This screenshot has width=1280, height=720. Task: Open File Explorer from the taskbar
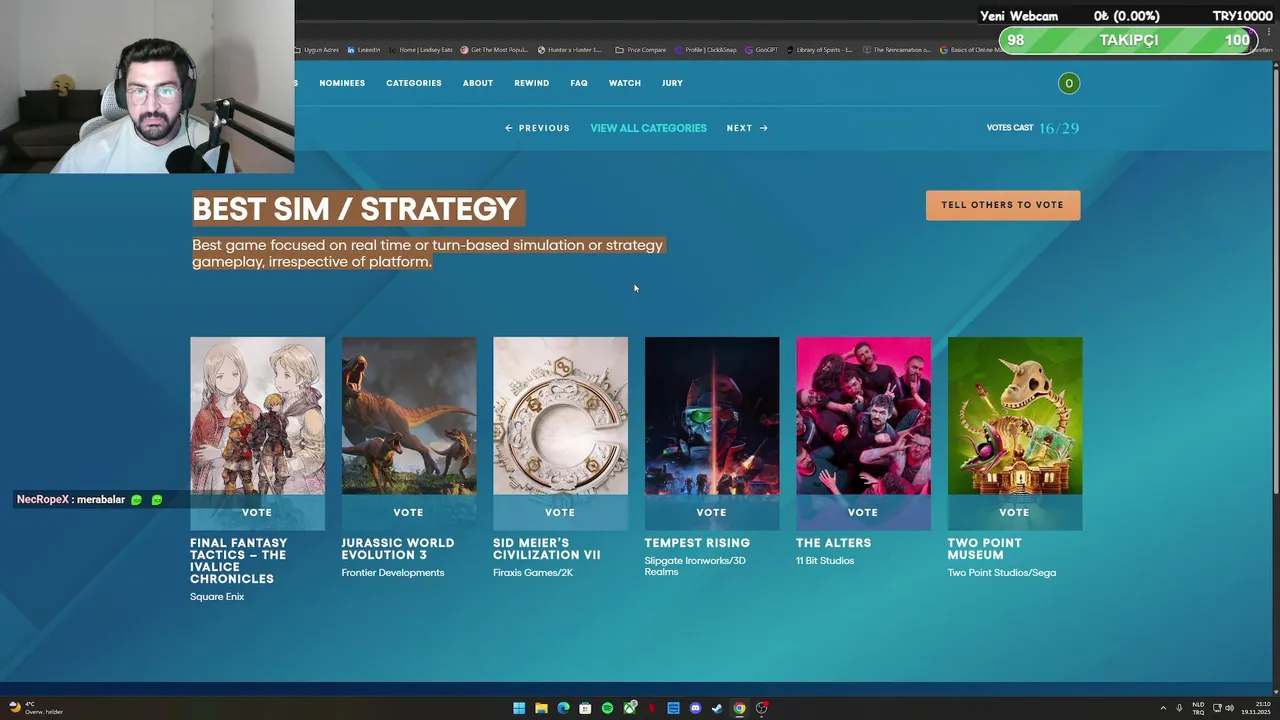click(x=541, y=708)
